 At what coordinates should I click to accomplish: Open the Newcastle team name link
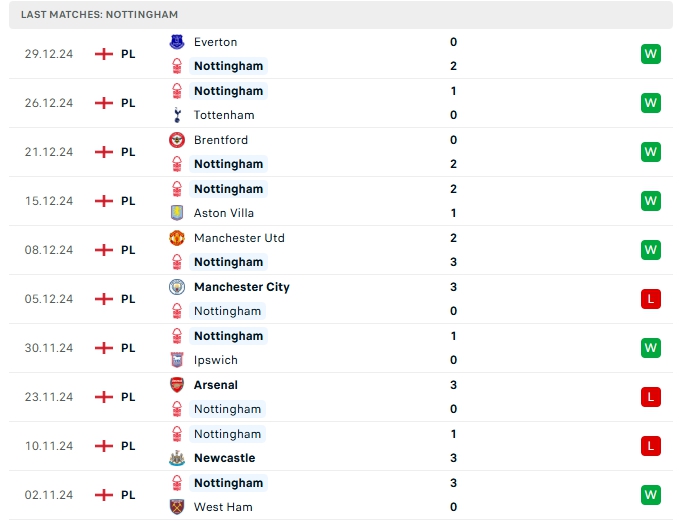click(224, 458)
